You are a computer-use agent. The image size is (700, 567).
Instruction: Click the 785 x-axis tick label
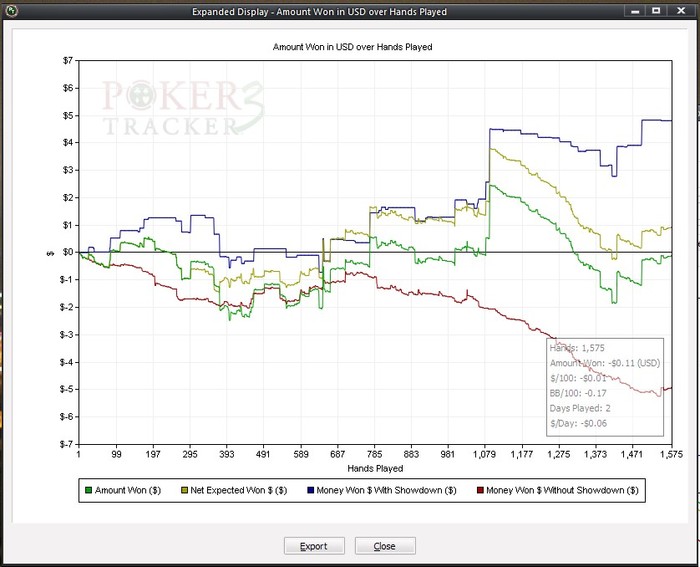tap(374, 454)
